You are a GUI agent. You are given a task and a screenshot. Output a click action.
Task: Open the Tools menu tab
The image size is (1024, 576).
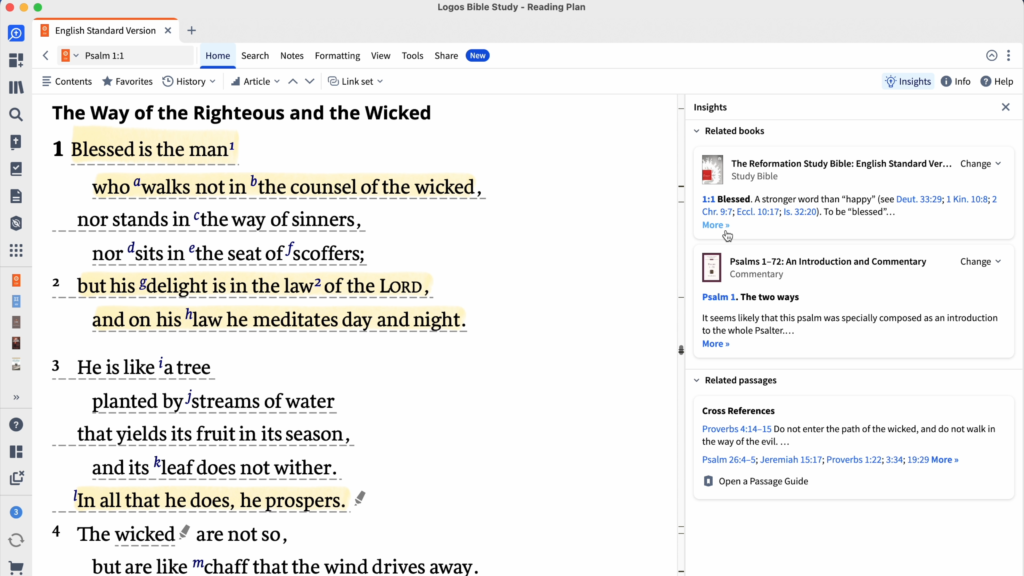(x=412, y=56)
